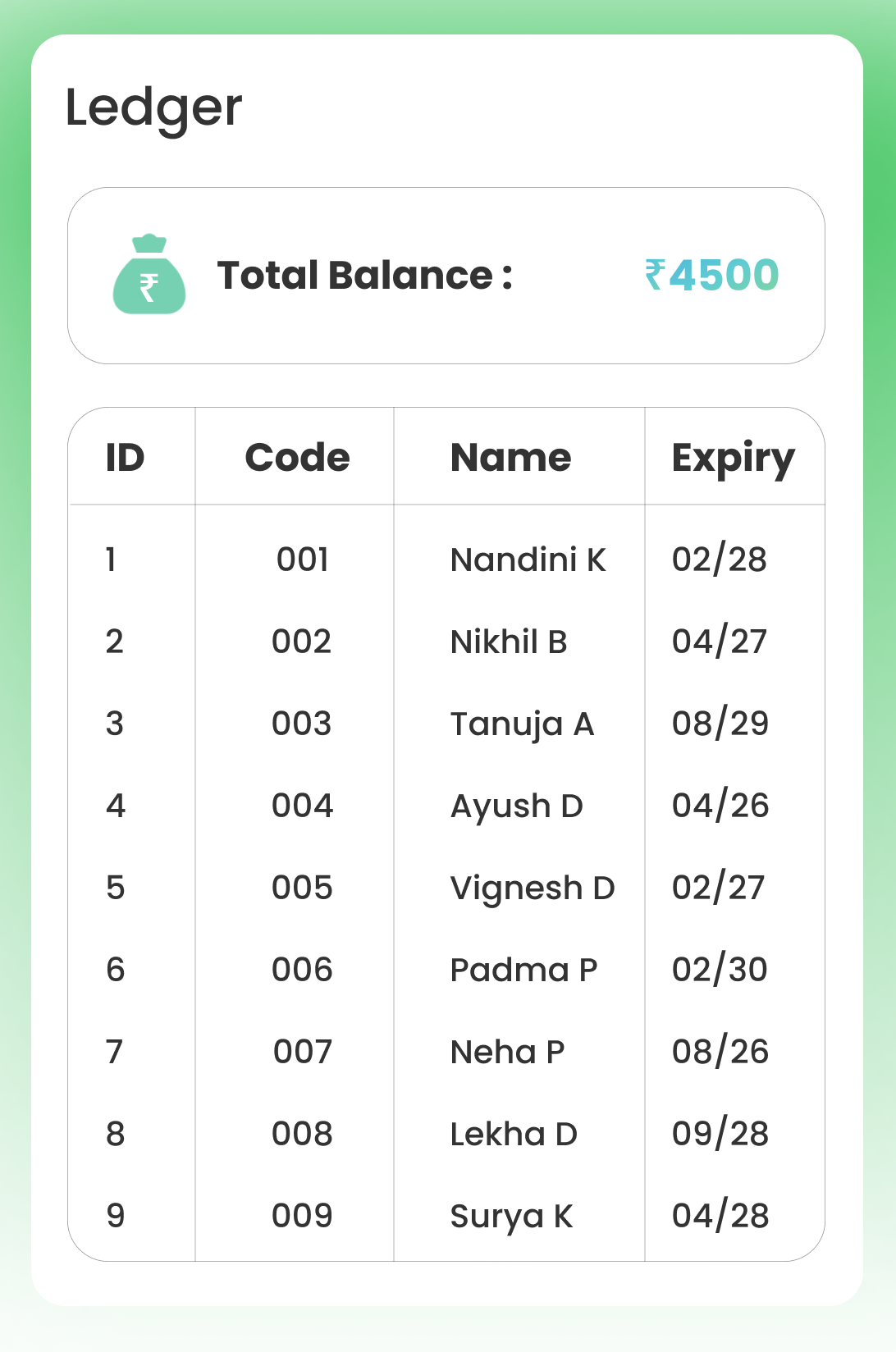Screen dimensions: 896x1352
Task: Select the Nandini K name entry
Action: point(528,560)
